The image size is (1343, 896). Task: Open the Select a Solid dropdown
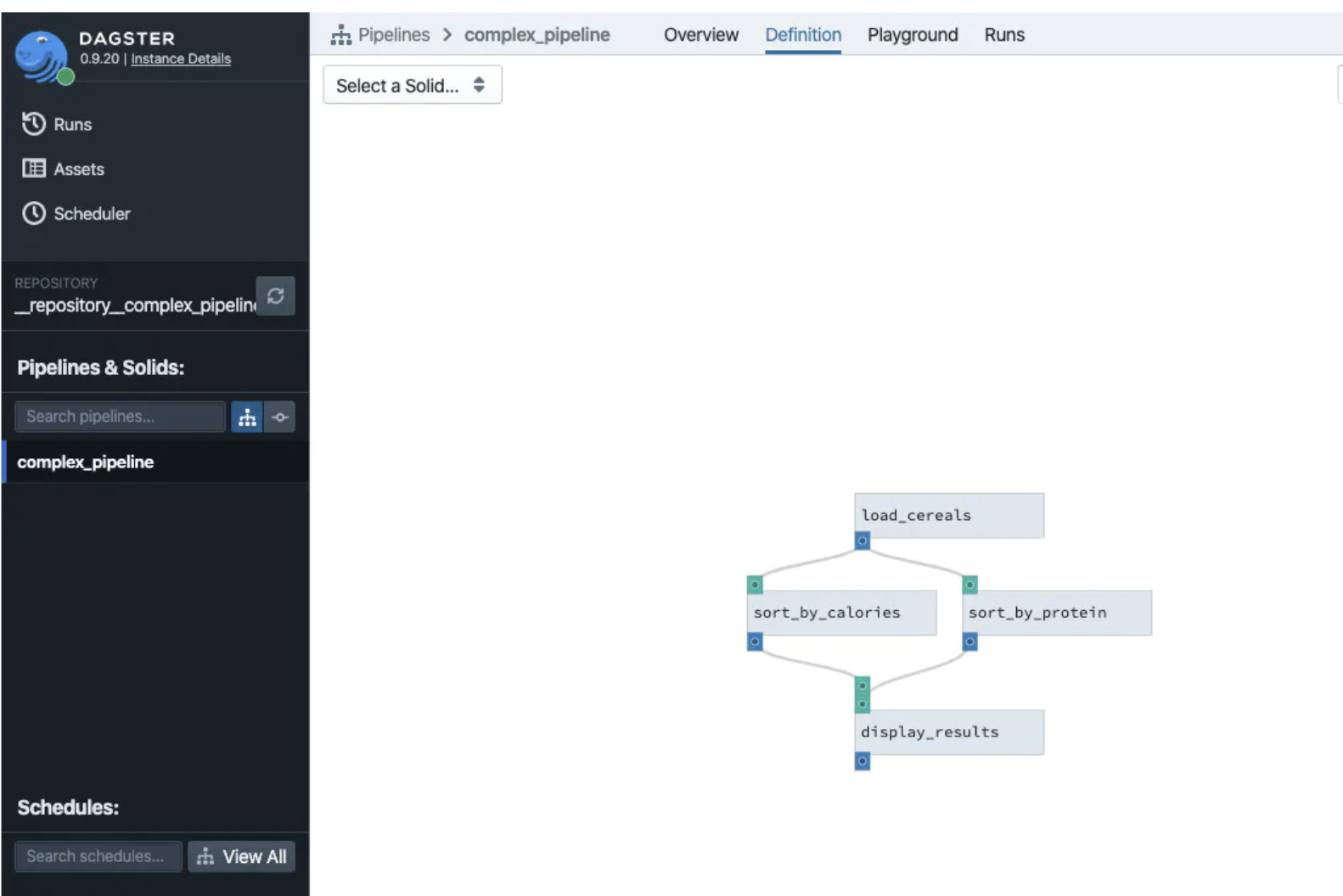[413, 85]
